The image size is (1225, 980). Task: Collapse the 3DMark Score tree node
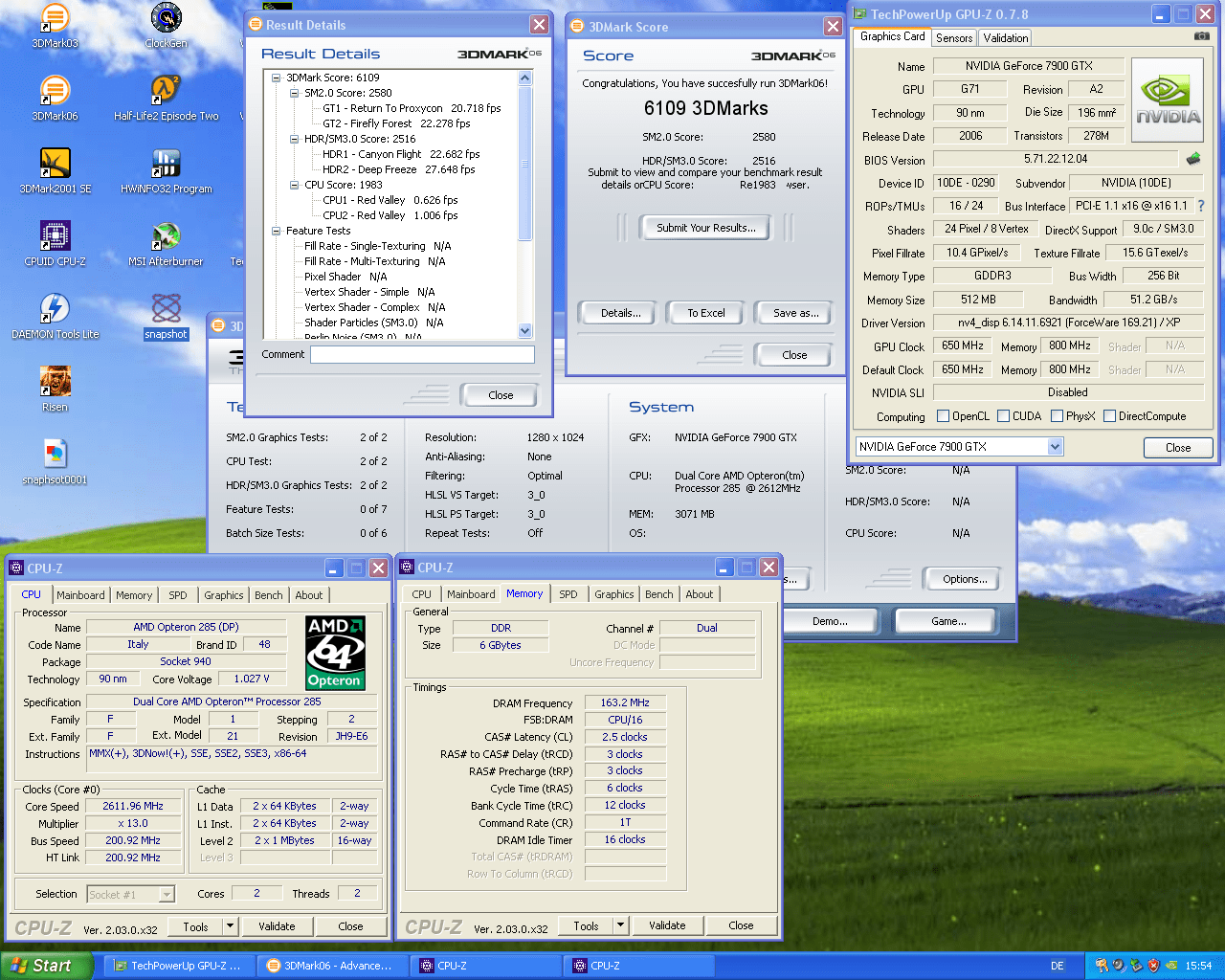(x=277, y=78)
